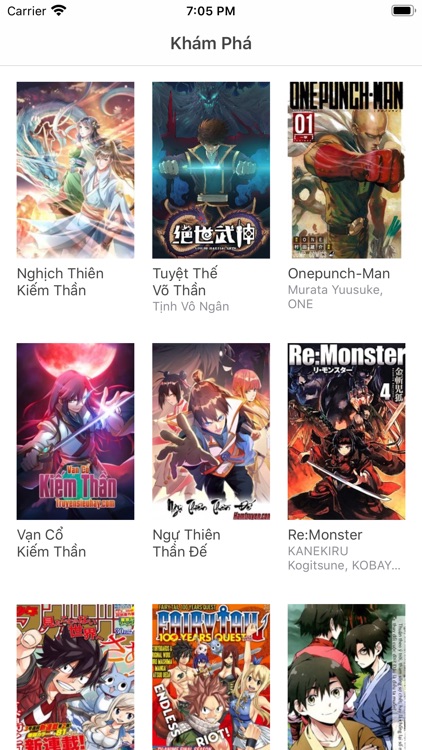The width and height of the screenshot is (422, 750).
Task: Tap the Vạn Cổ Kiếm Thần title label
Action: [x=52, y=543]
